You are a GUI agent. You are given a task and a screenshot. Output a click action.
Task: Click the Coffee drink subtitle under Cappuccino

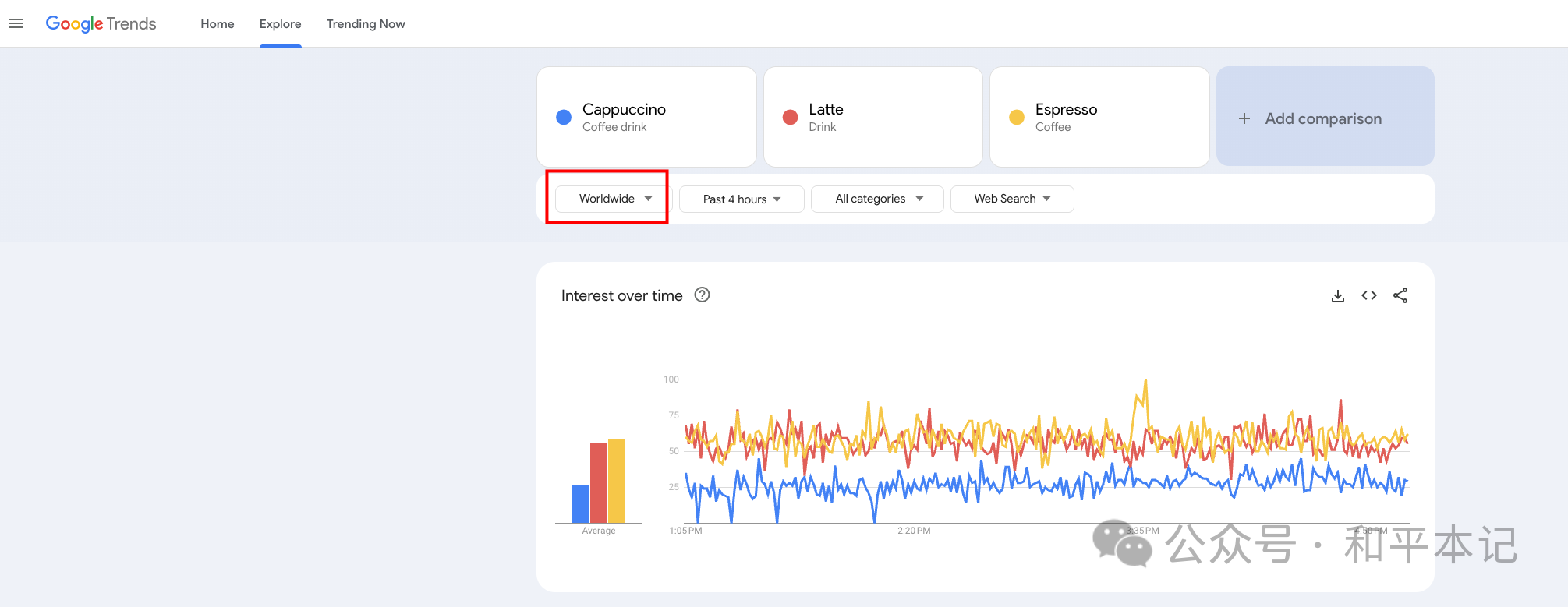pyautogui.click(x=614, y=127)
